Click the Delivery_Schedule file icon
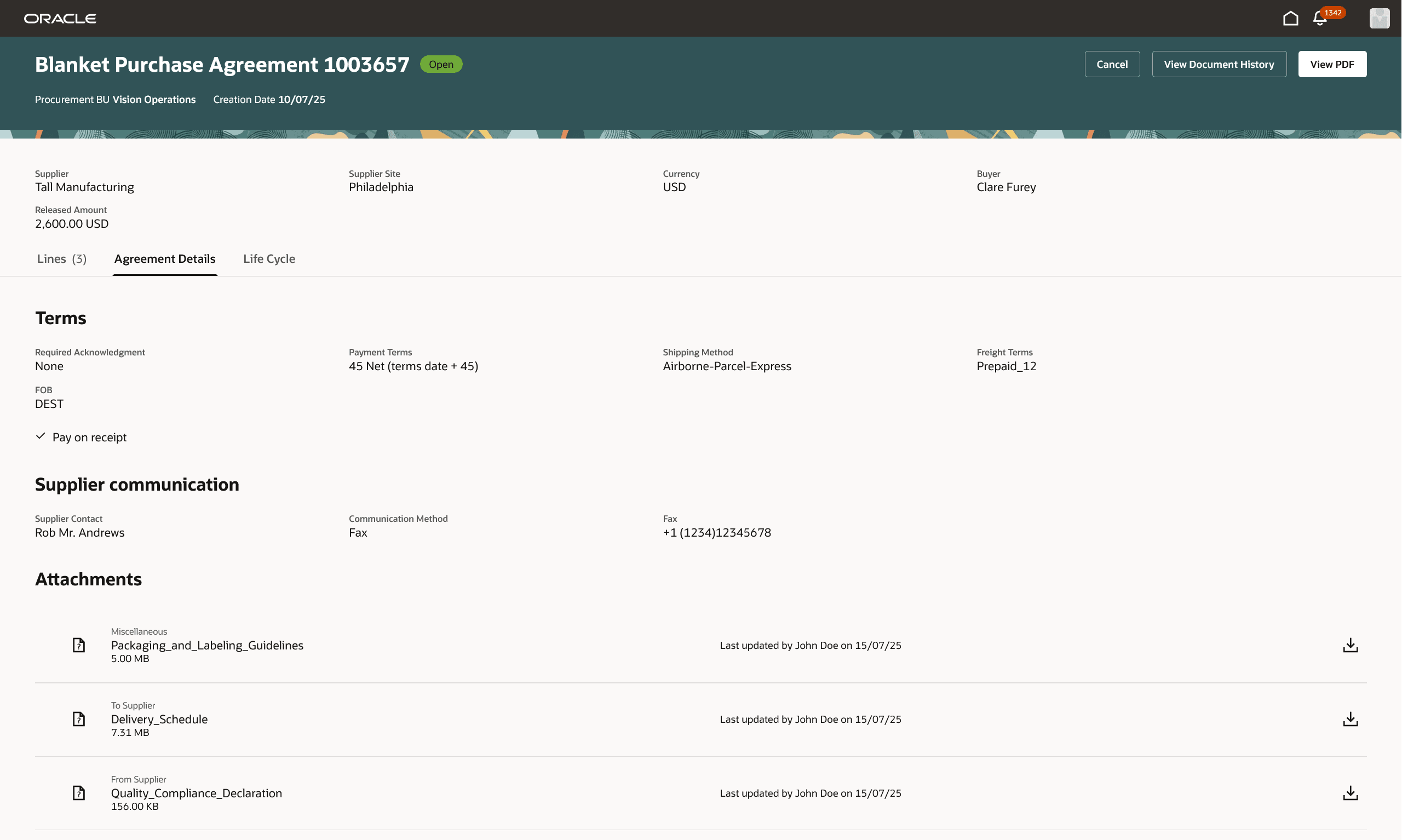This screenshot has height=840, width=1402. 79,720
